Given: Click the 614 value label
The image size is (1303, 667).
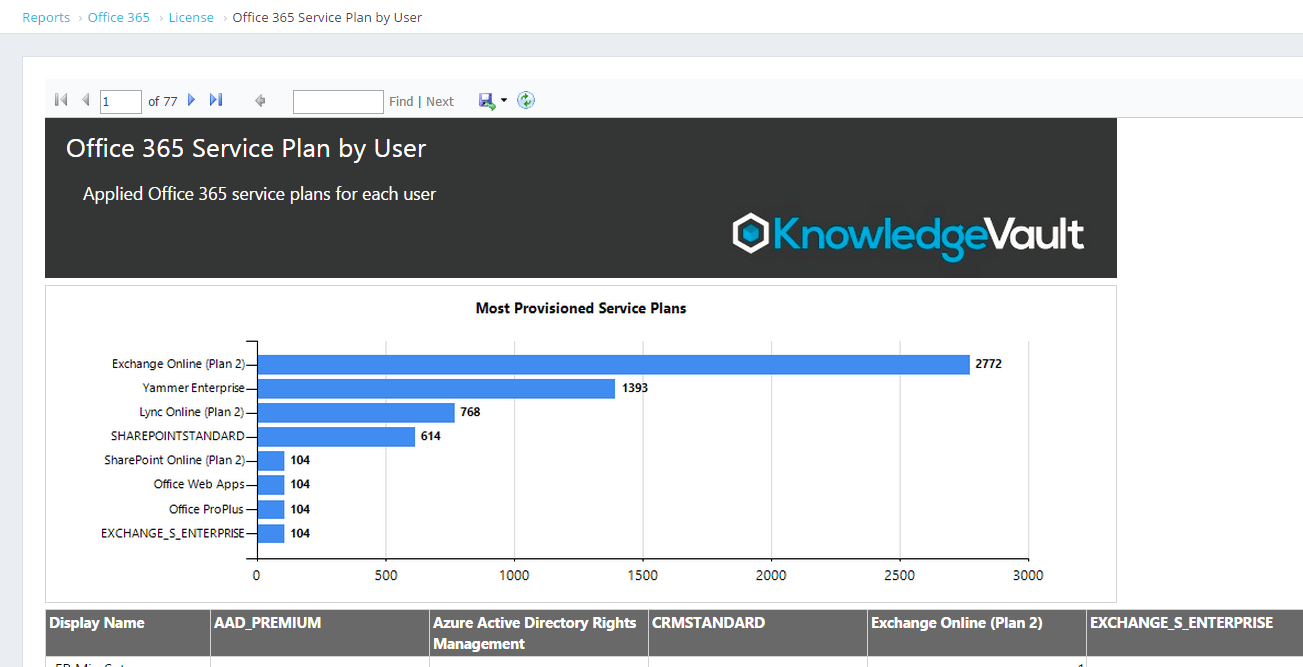Looking at the screenshot, I should pos(430,436).
